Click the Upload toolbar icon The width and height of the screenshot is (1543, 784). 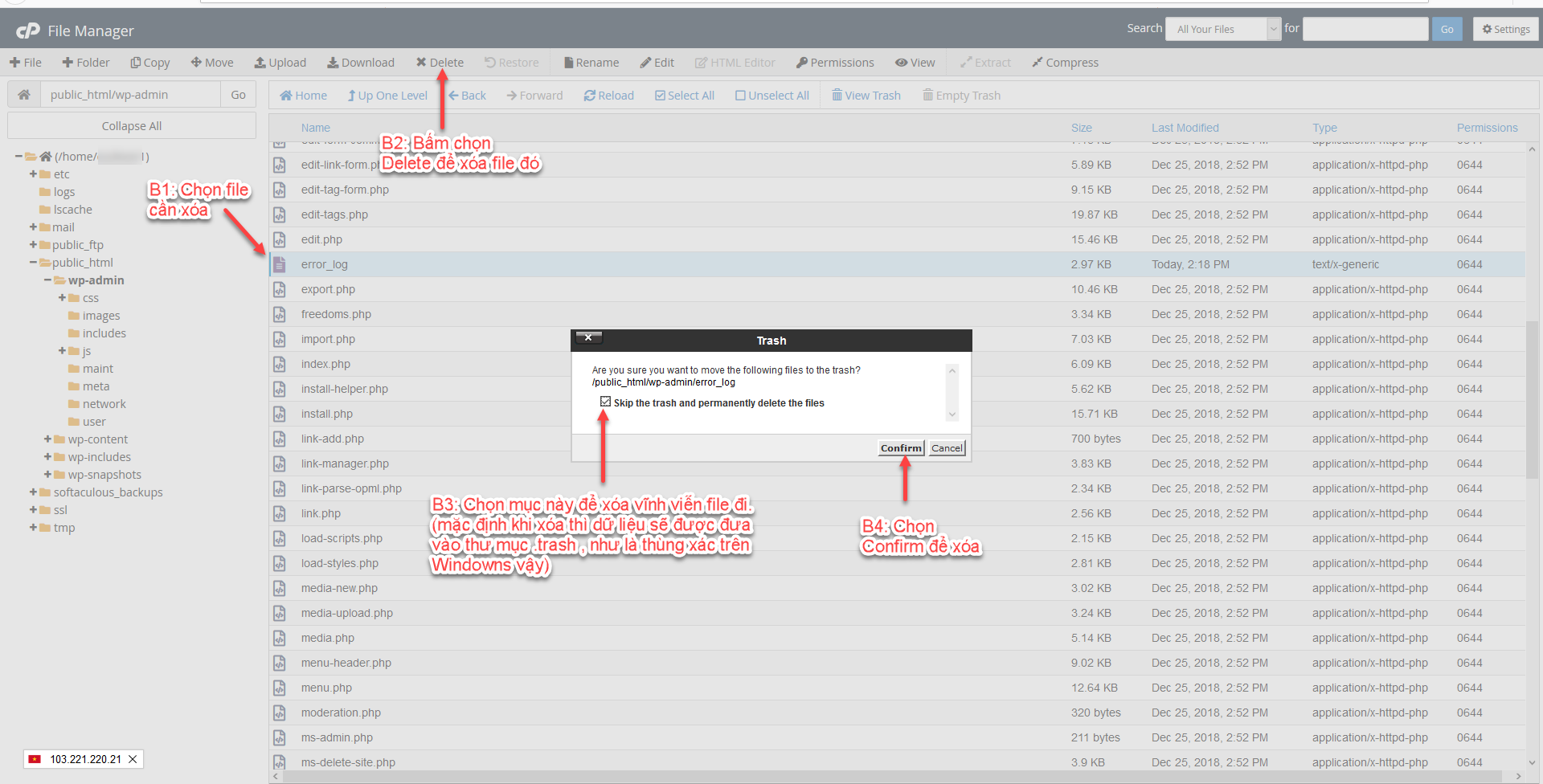coord(260,63)
